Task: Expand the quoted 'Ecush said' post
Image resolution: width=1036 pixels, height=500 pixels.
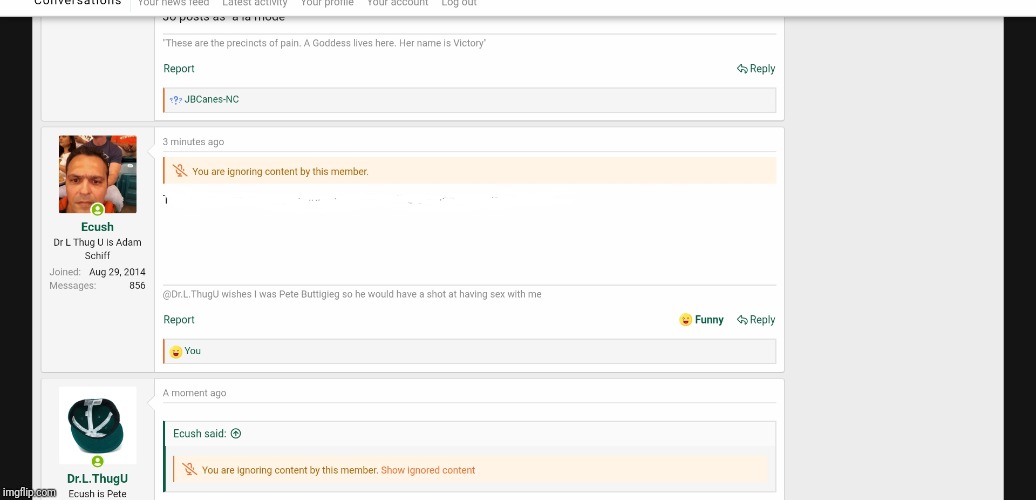Action: (236, 434)
